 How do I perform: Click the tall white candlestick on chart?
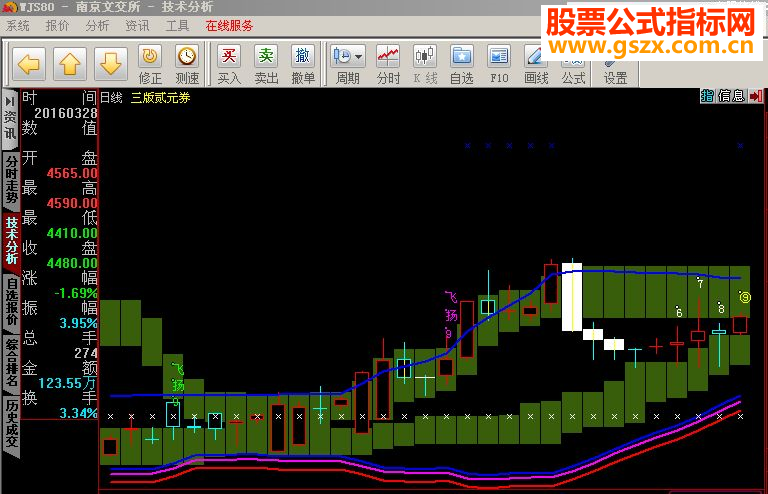572,297
